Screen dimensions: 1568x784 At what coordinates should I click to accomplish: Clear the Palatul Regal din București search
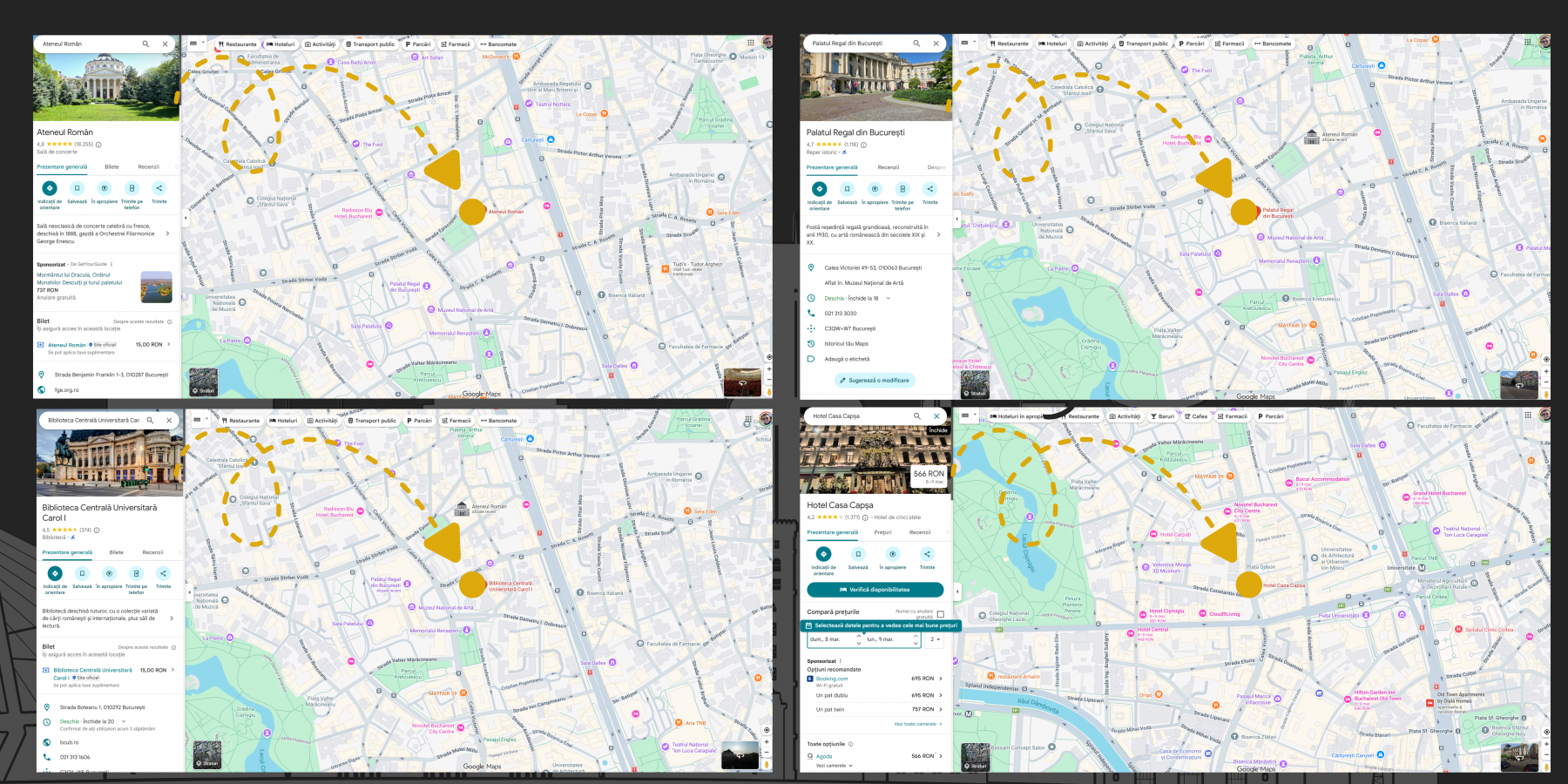pyautogui.click(x=936, y=44)
